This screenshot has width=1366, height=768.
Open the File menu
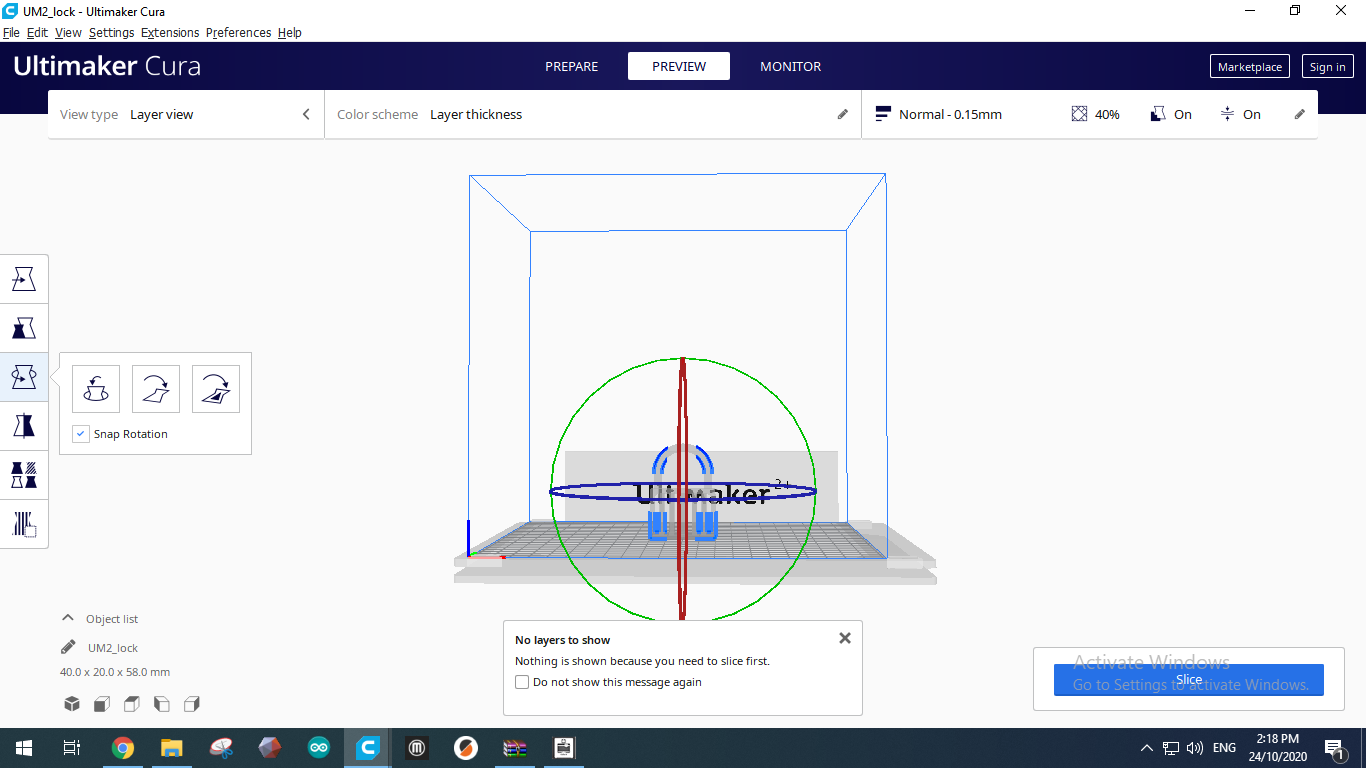tap(11, 33)
